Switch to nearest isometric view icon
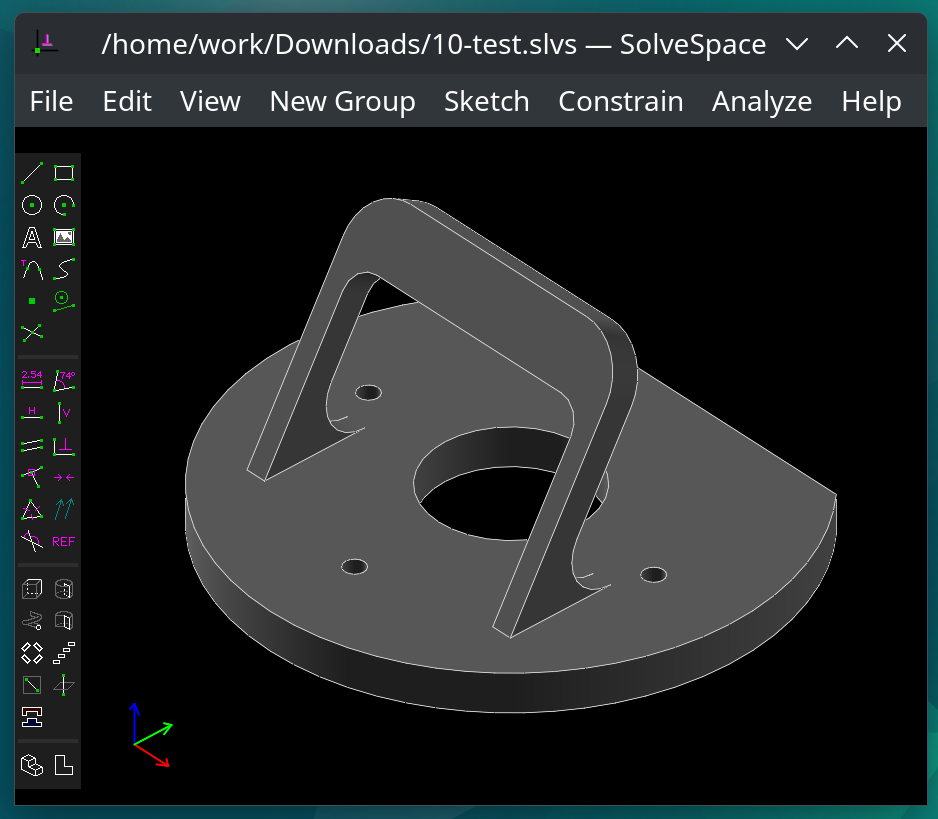Viewport: 938px width, 819px height. [x=32, y=766]
